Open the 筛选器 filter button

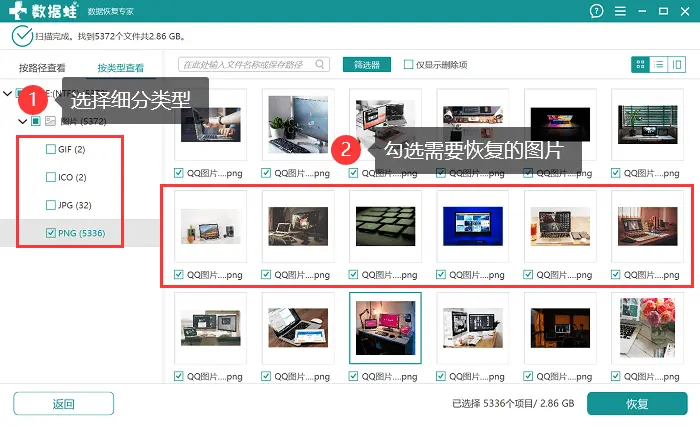coord(367,64)
